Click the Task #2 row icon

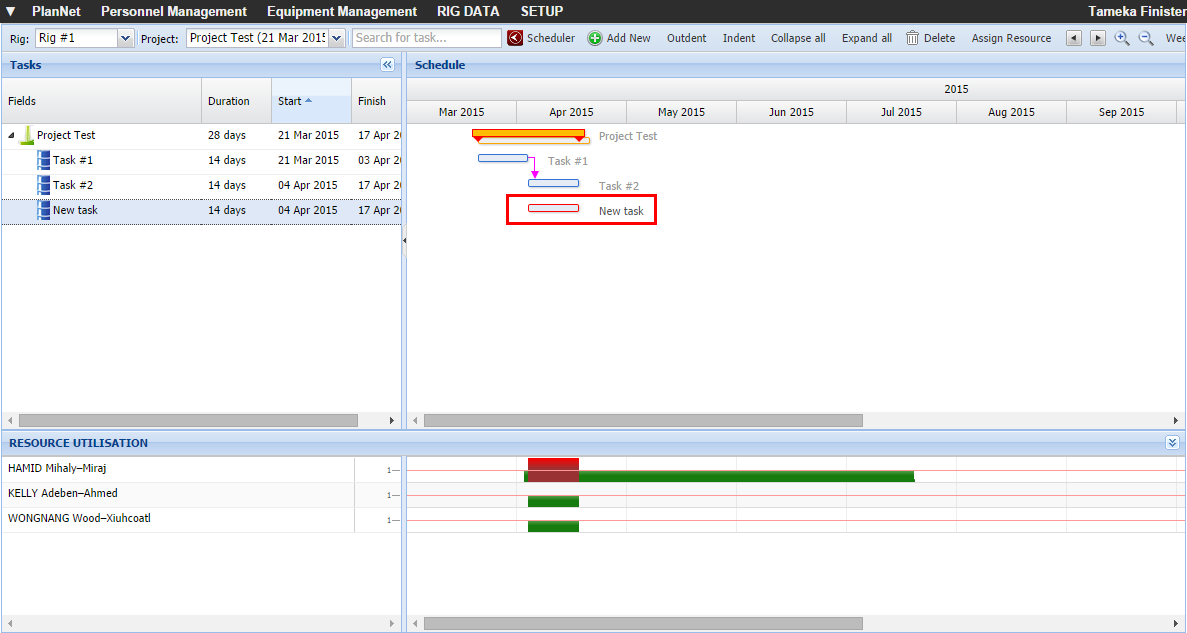click(x=43, y=185)
